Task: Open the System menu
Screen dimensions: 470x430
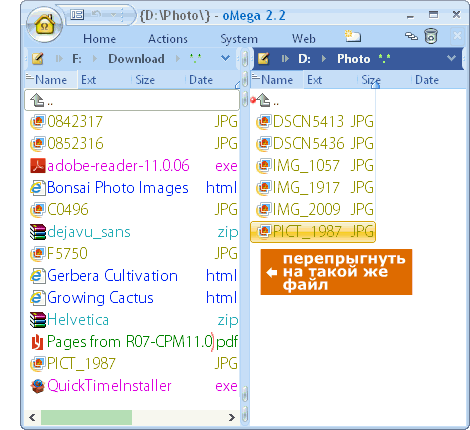Action: click(x=239, y=39)
